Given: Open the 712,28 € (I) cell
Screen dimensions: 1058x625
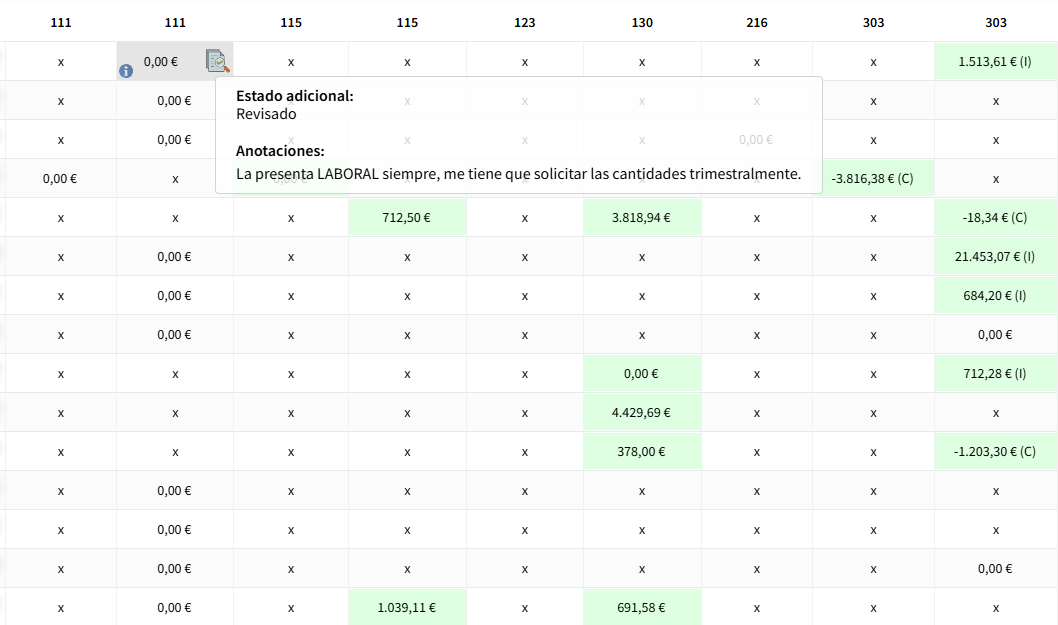Looking at the screenshot, I should (x=994, y=373).
